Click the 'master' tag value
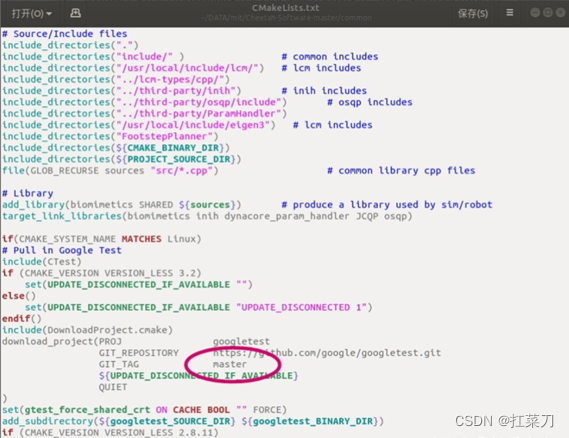Viewport: 569px width, 438px height. (x=230, y=365)
